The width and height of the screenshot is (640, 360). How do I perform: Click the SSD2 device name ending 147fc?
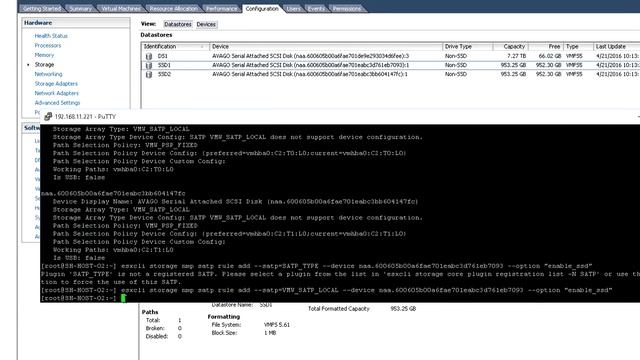point(309,74)
